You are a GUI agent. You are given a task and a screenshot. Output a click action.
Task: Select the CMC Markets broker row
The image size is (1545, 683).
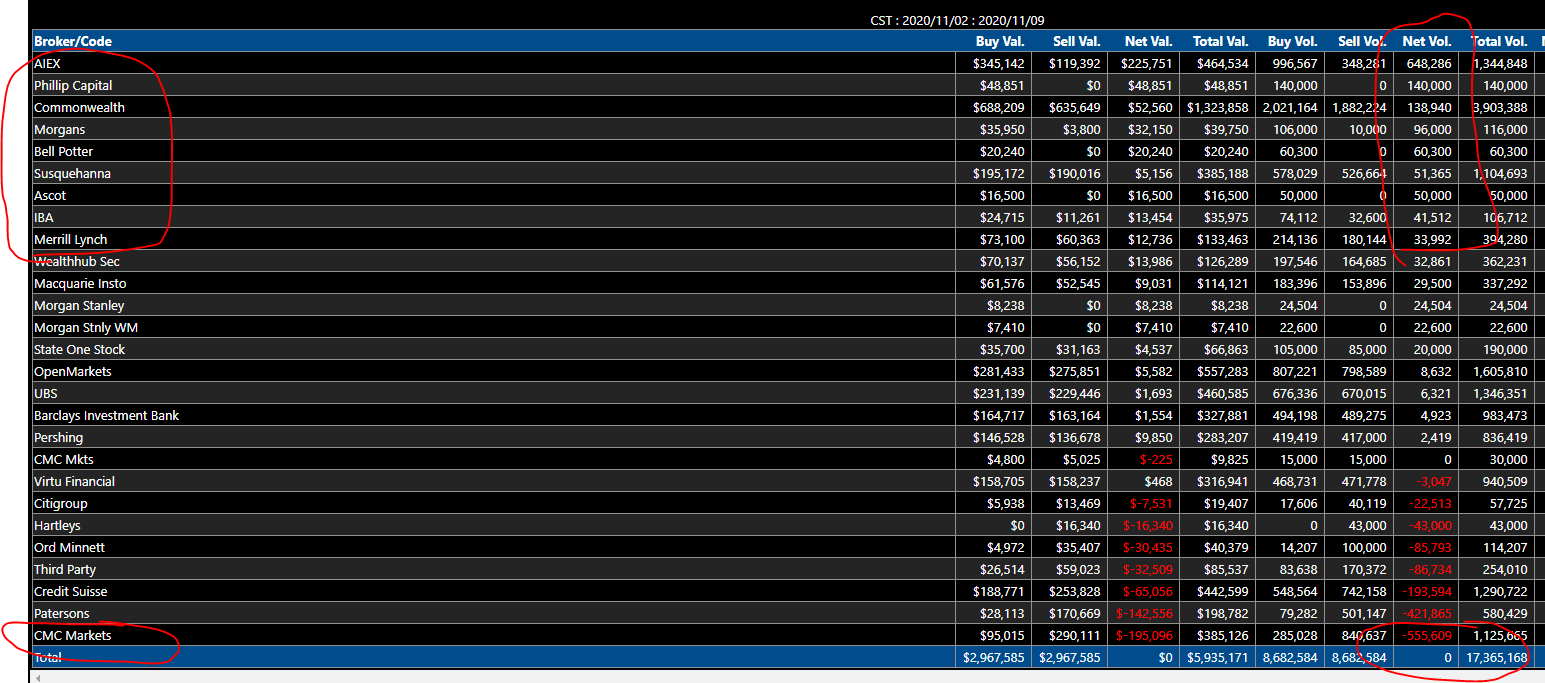(787, 635)
